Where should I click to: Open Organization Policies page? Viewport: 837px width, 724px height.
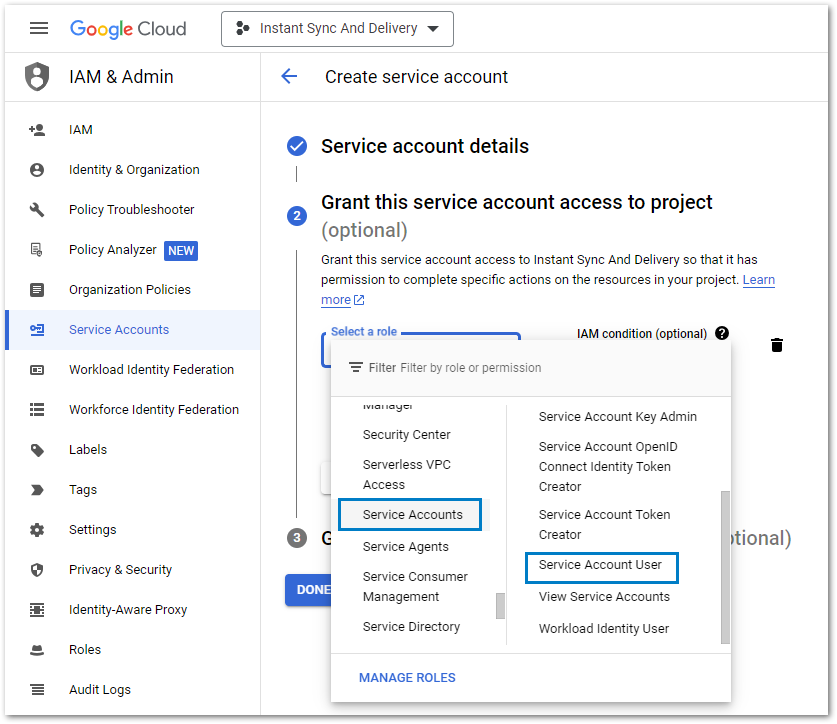[x=130, y=290]
